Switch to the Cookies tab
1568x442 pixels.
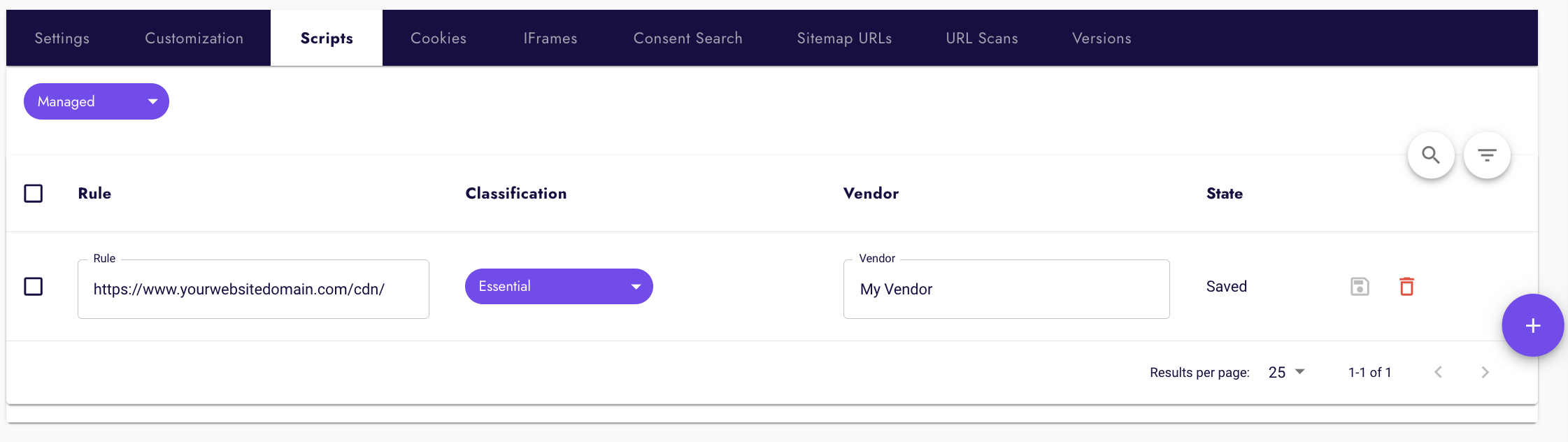pyautogui.click(x=439, y=38)
